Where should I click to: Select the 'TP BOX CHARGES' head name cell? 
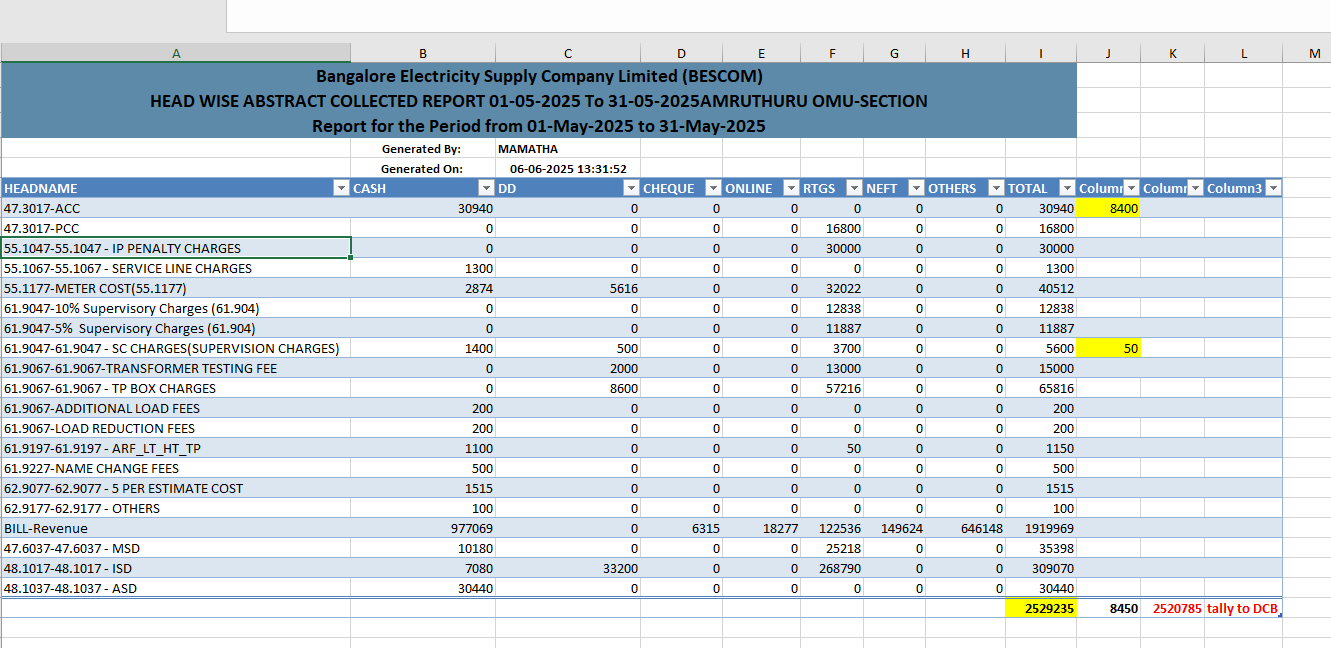point(176,388)
